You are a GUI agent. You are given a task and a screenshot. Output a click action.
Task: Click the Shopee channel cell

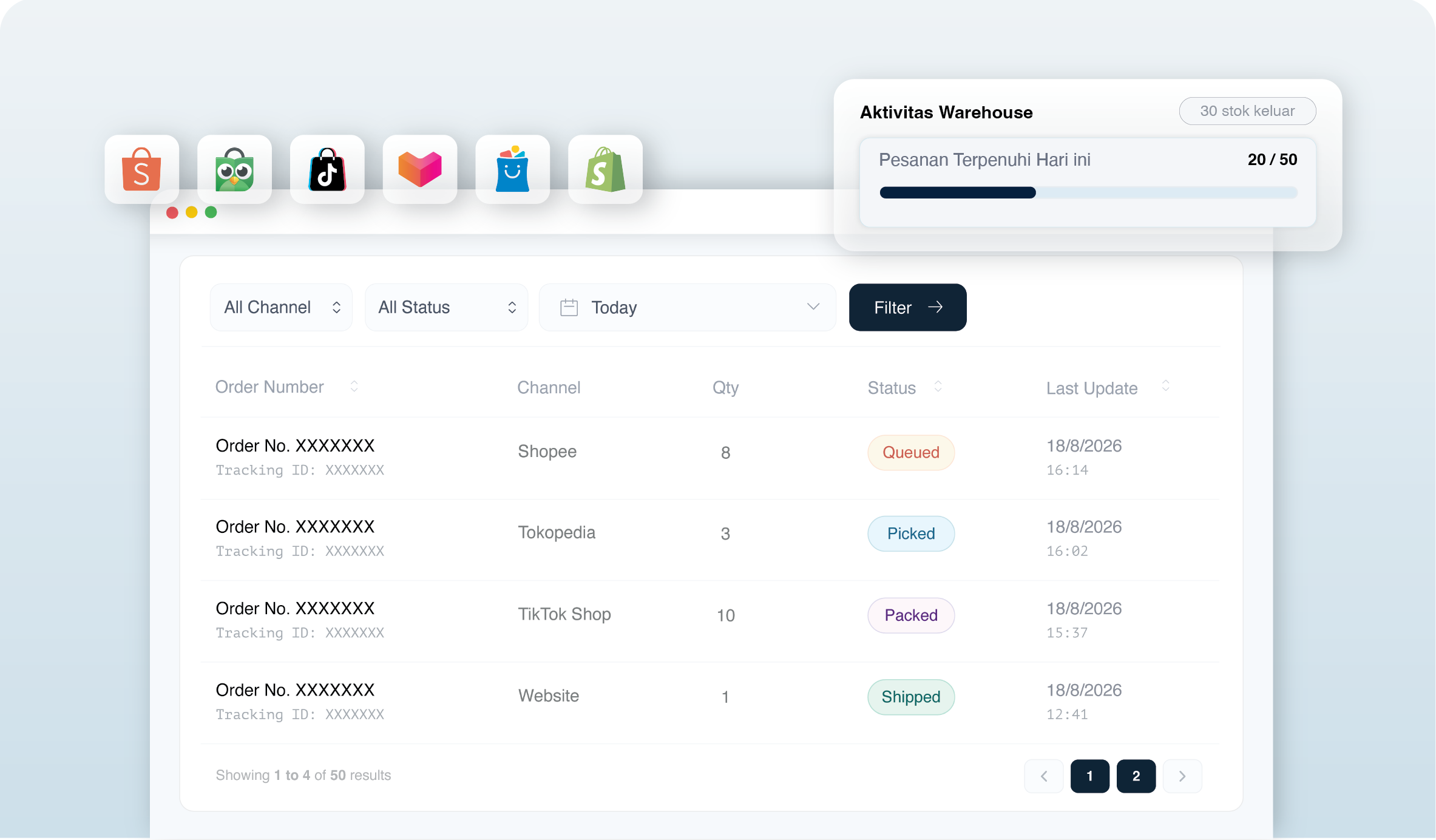point(547,452)
